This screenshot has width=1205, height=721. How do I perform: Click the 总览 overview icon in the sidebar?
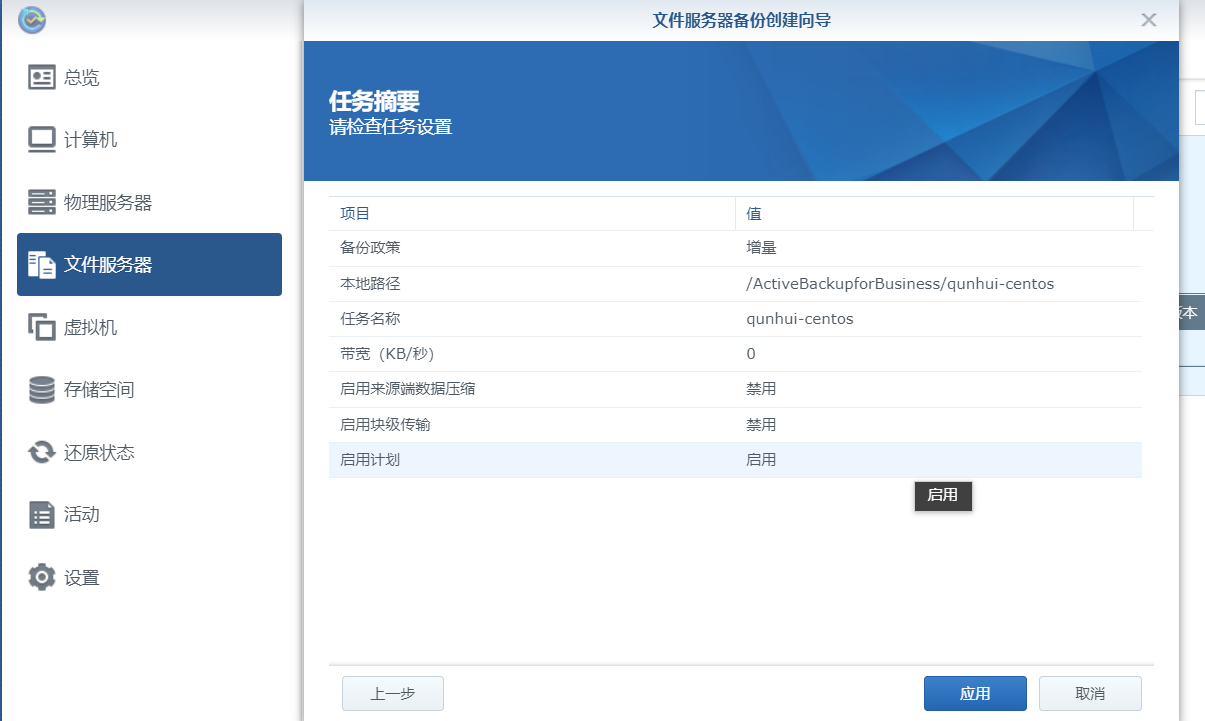(x=42, y=77)
